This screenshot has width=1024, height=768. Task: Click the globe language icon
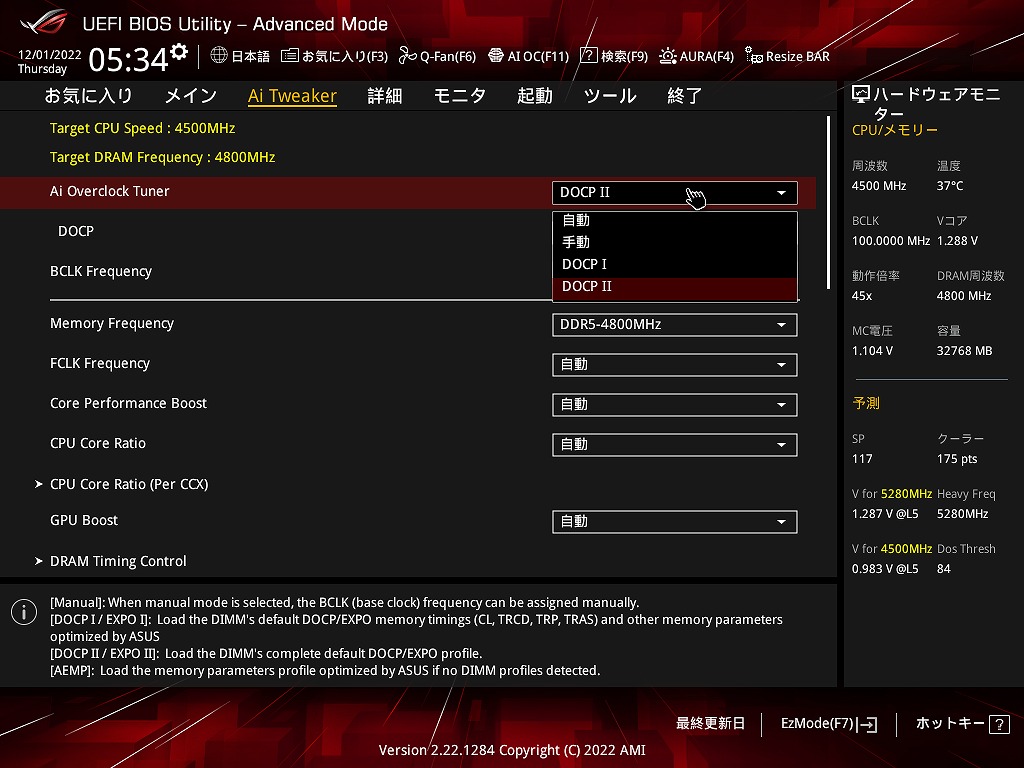point(219,56)
